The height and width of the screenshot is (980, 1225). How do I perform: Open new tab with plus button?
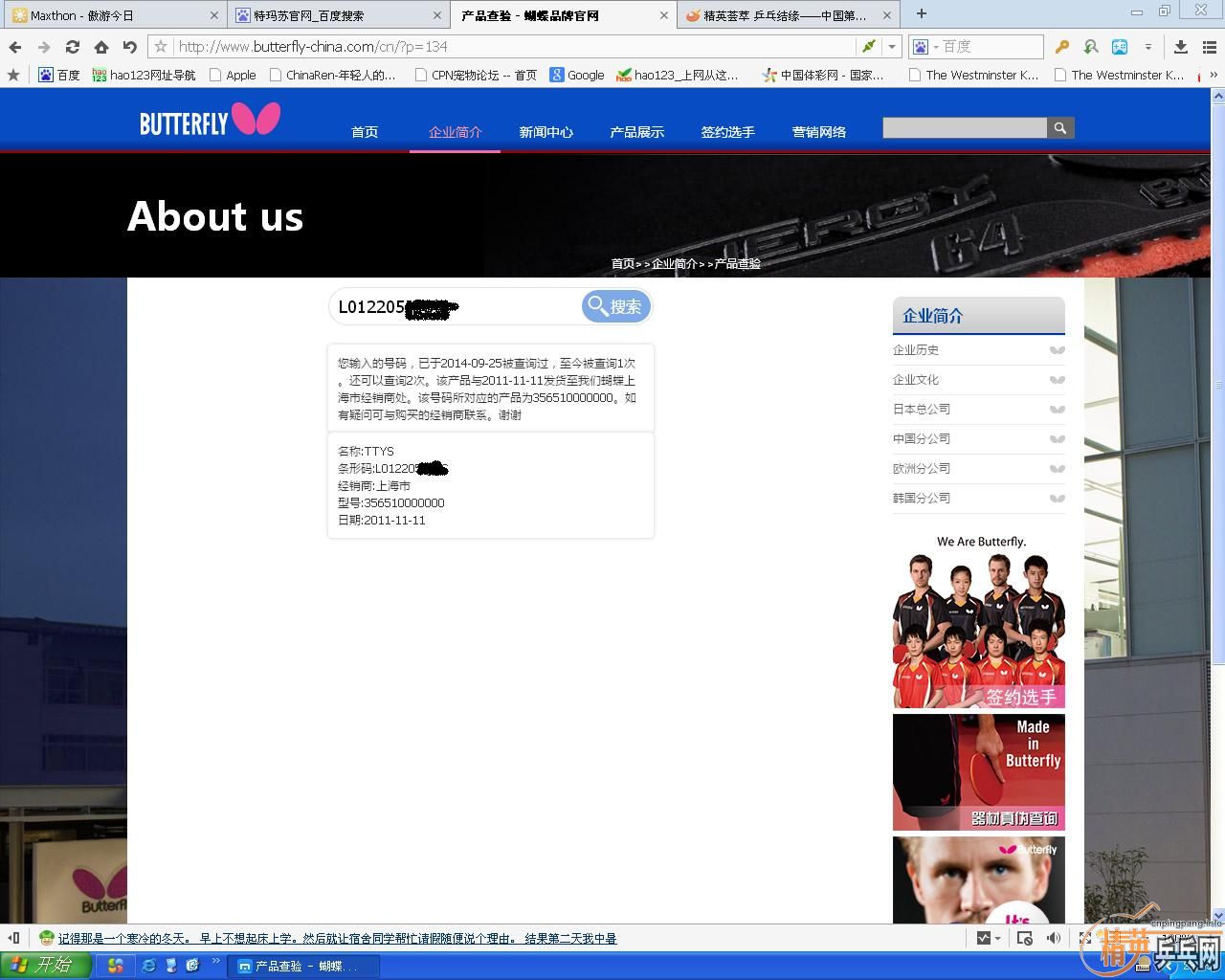click(x=921, y=14)
